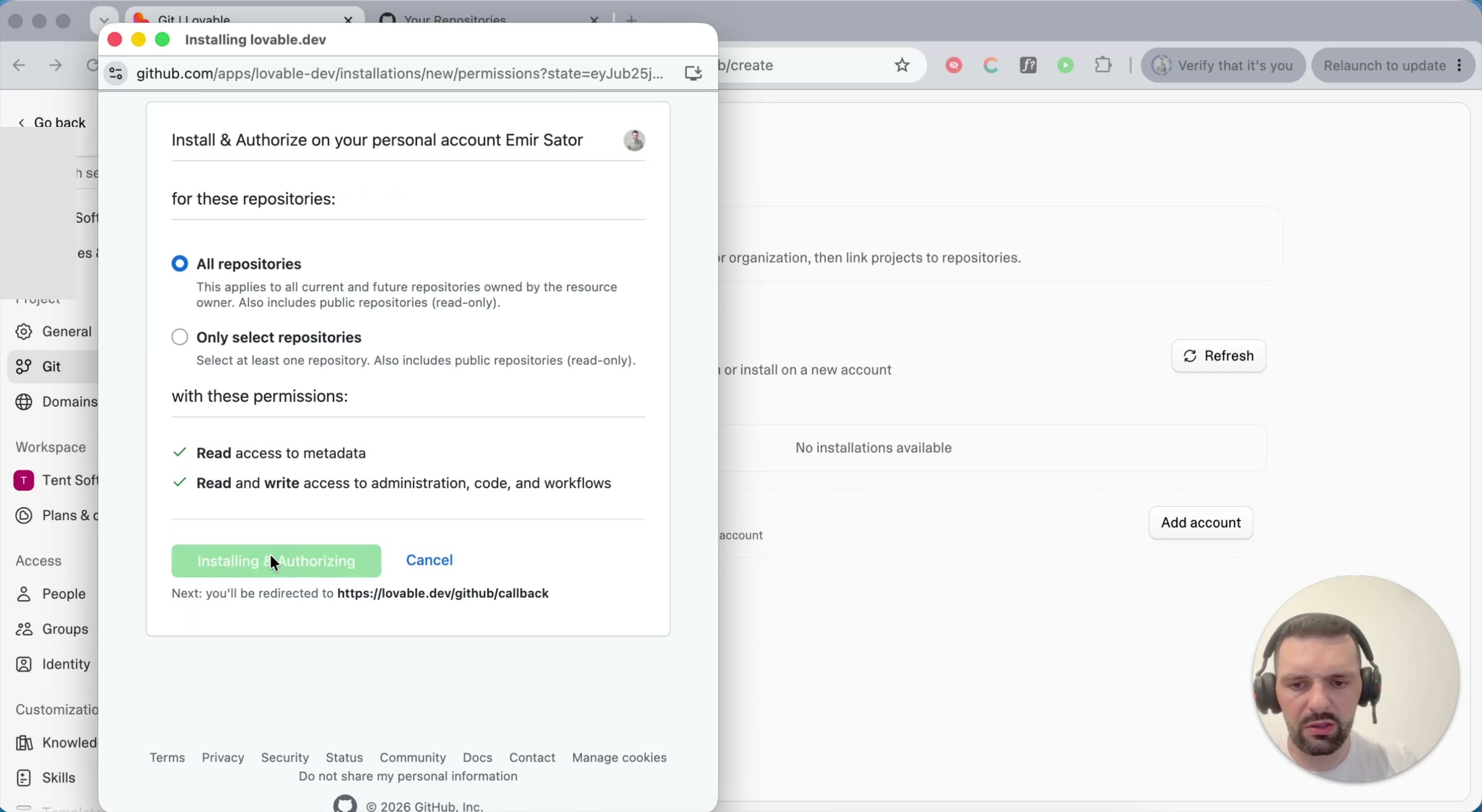The image size is (1482, 812).
Task: Close the Your Repositories browser tab
Action: (594, 19)
